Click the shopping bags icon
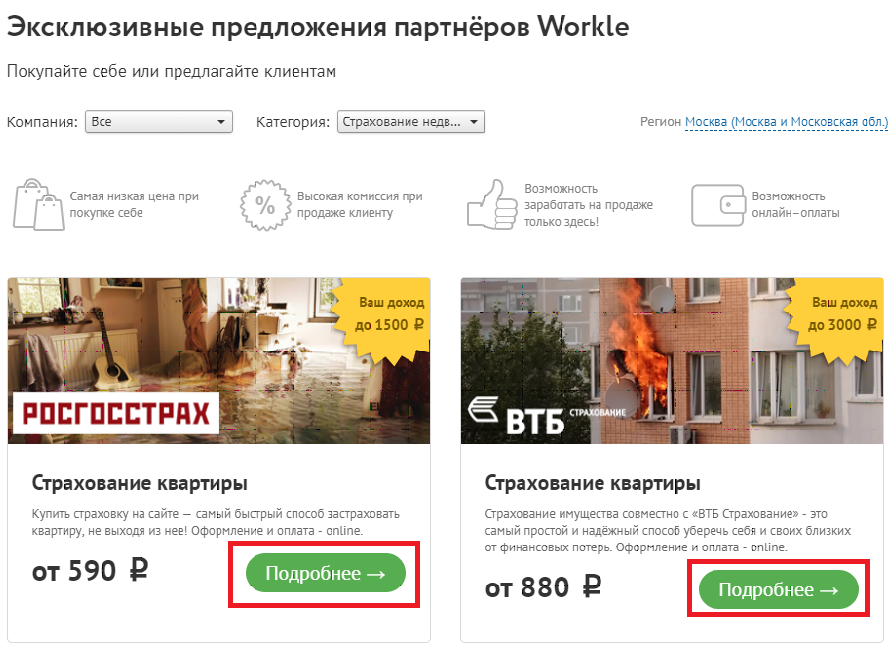Image resolution: width=896 pixels, height=649 pixels. point(38,205)
